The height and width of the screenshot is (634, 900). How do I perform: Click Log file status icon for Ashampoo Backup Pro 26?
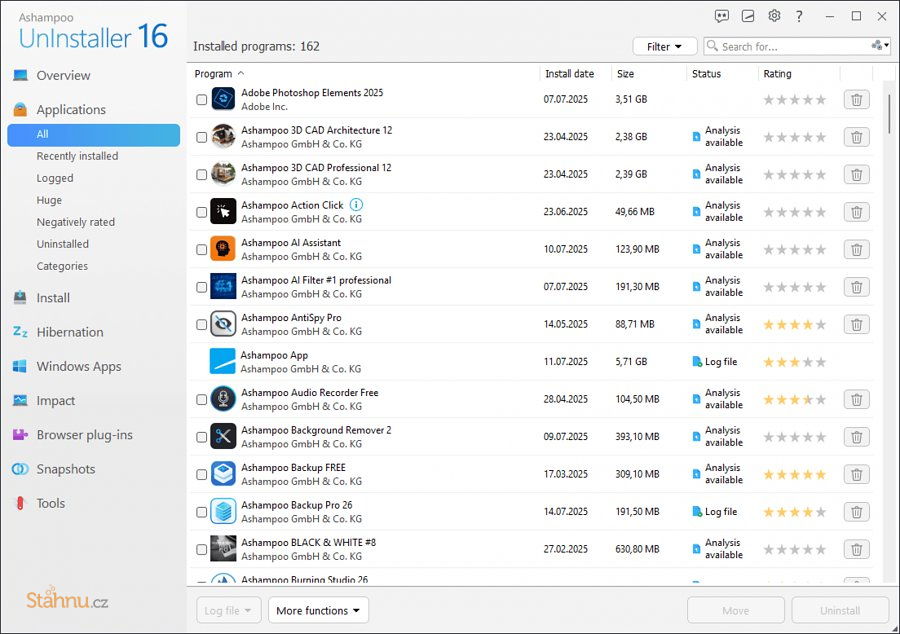point(697,511)
